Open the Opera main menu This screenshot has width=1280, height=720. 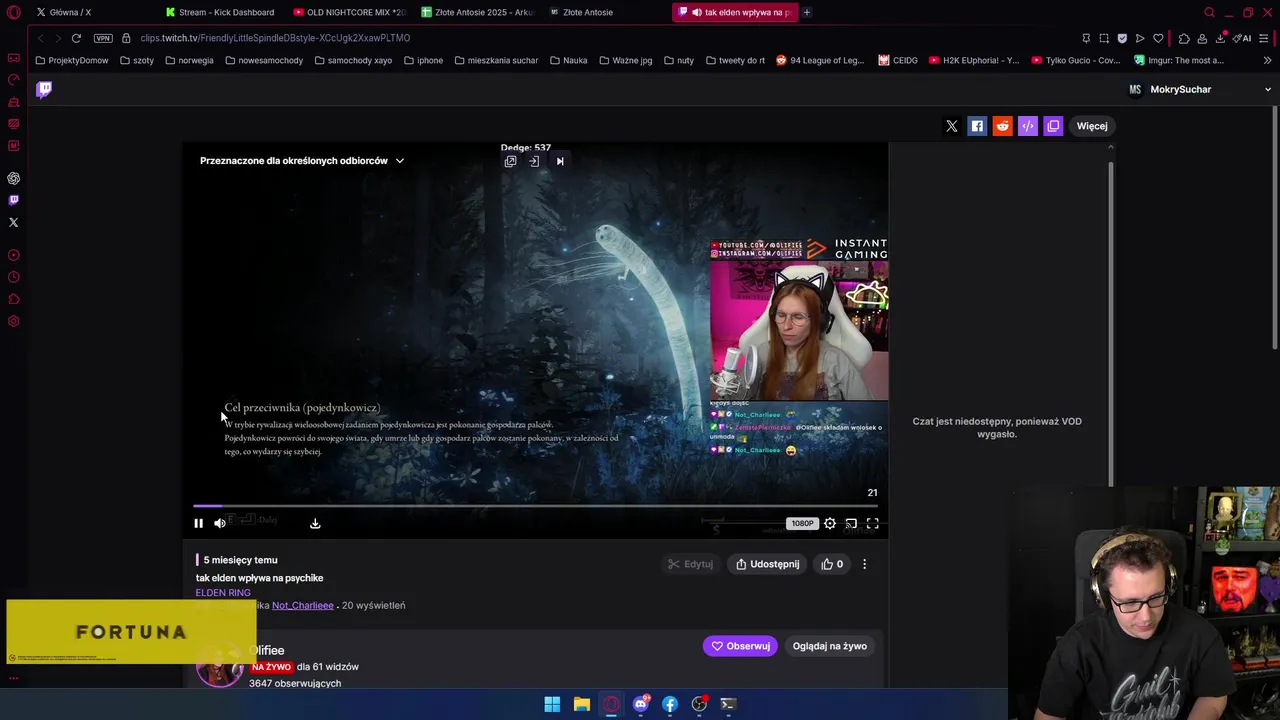(x=13, y=12)
